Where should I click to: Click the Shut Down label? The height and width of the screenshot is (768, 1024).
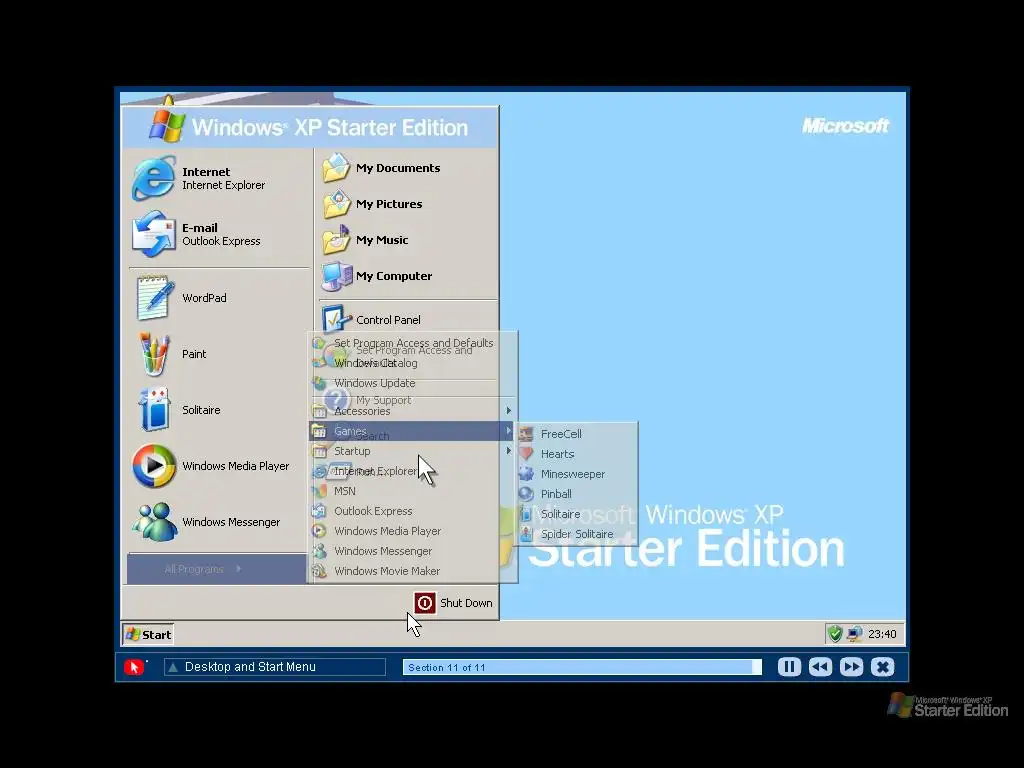click(466, 603)
